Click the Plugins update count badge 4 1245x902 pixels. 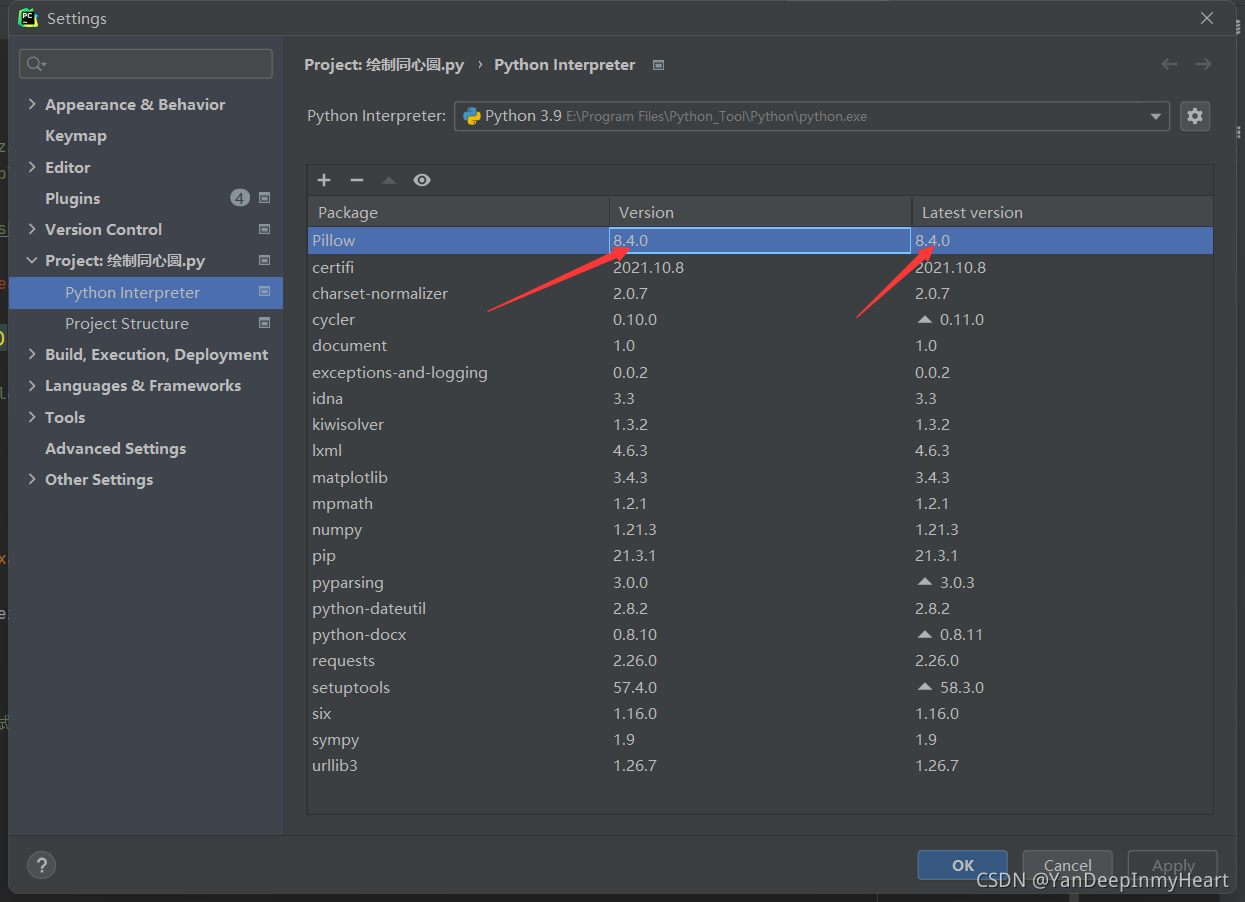(240, 198)
